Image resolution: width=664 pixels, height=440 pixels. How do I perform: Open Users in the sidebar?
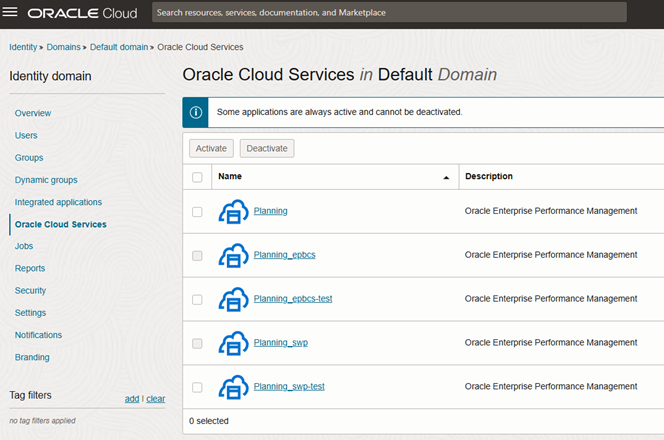pyautogui.click(x=26, y=136)
